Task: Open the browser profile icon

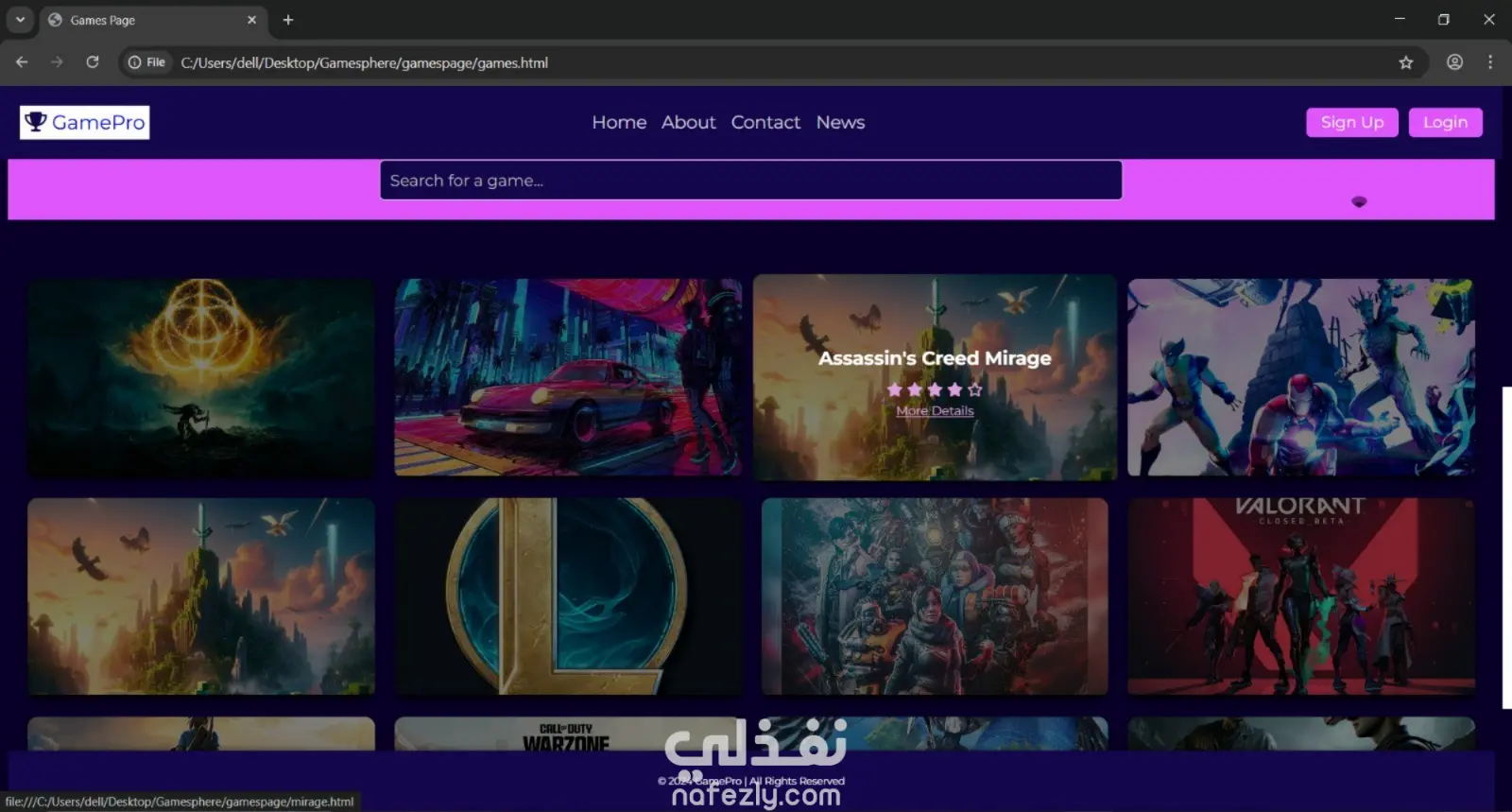Action: click(x=1454, y=62)
